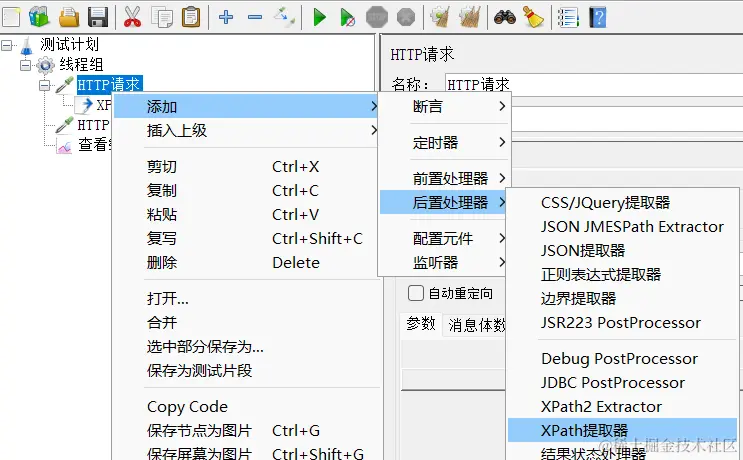Choose CSS/JQuery提取器 option
The height and width of the screenshot is (460, 743).
click(622, 202)
